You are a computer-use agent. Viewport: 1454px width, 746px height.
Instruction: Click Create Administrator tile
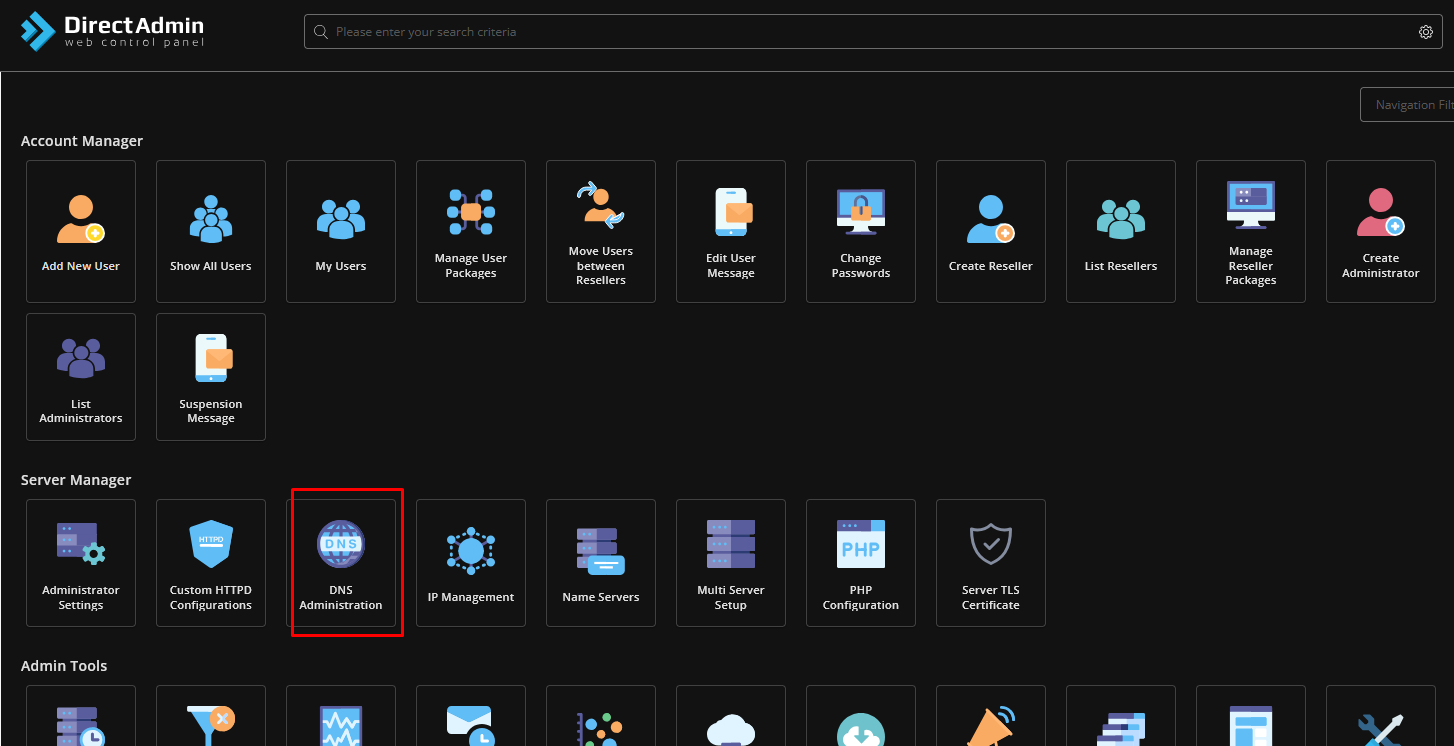(1381, 231)
